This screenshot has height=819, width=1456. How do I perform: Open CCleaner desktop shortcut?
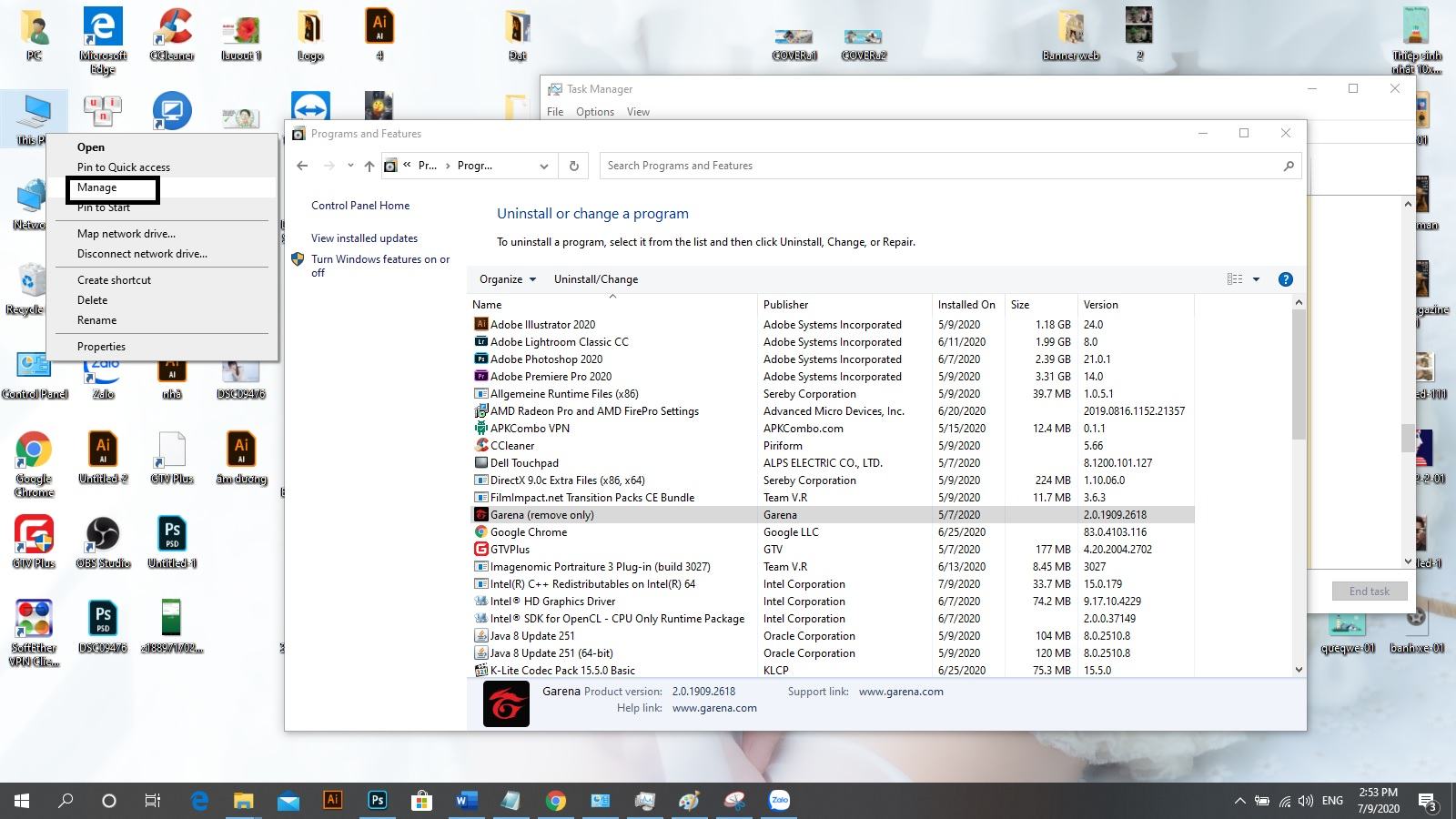click(x=171, y=35)
